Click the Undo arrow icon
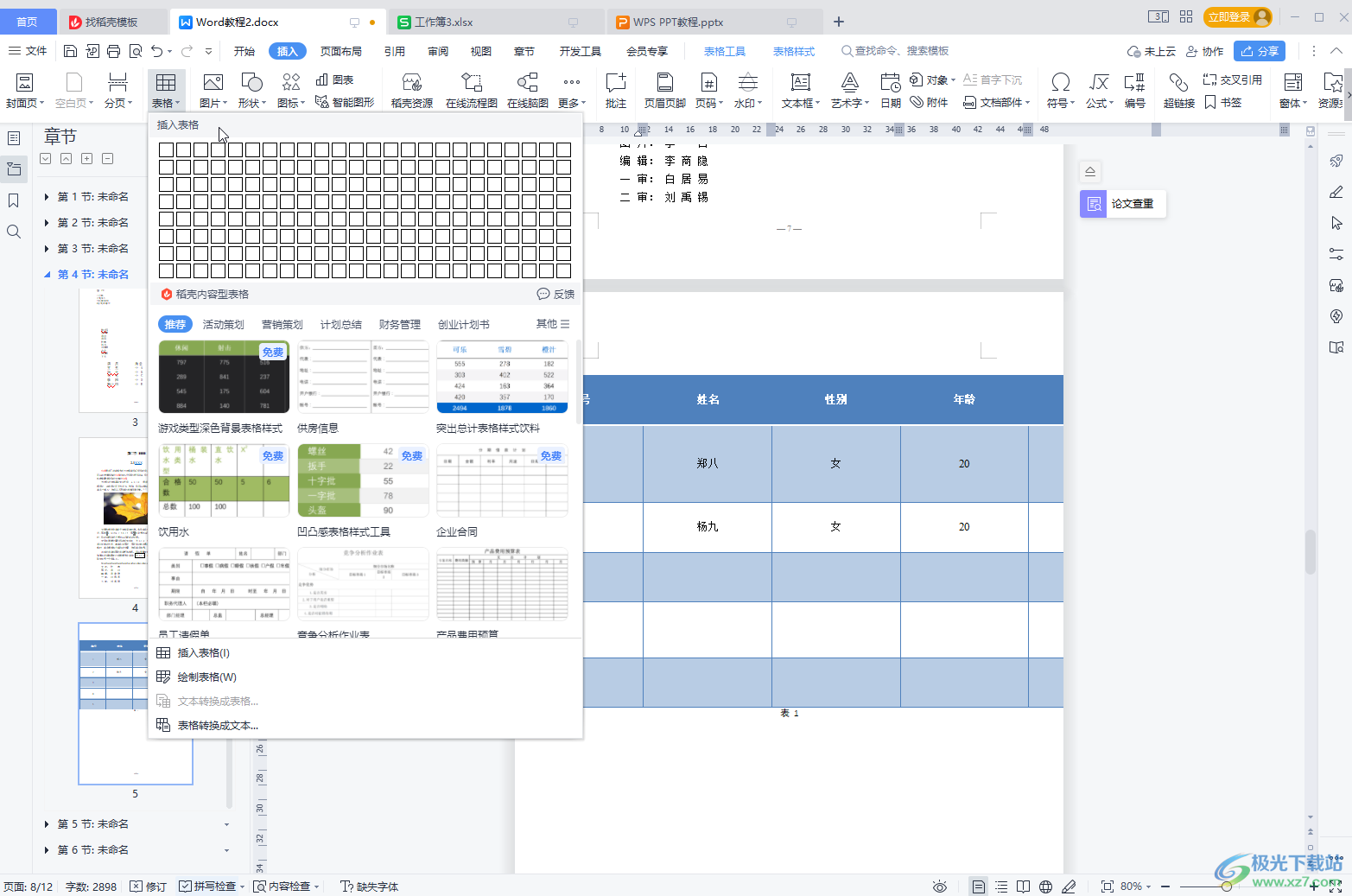 point(156,51)
